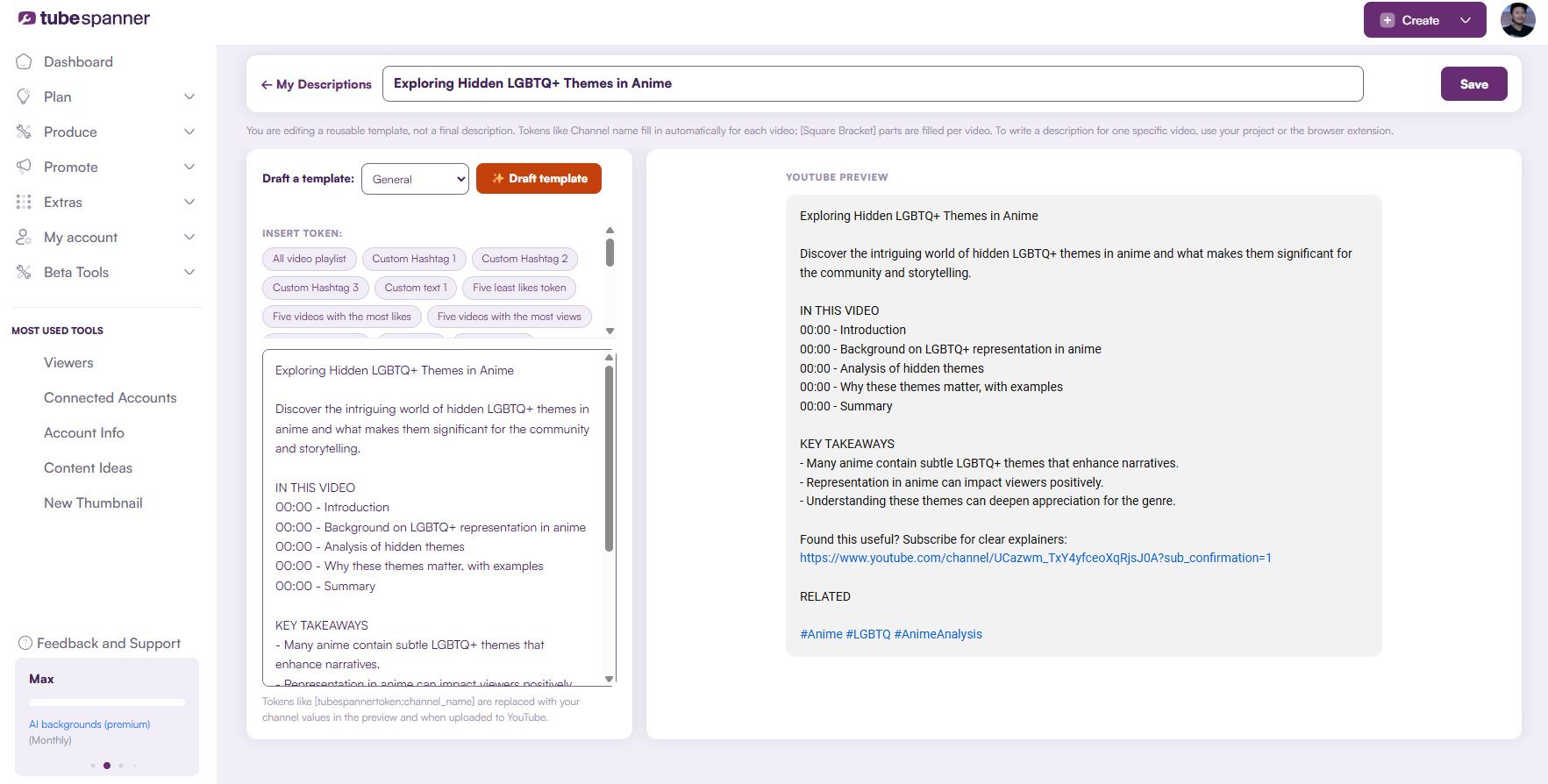This screenshot has width=1548, height=784.
Task: Open the General template type dropdown
Action: 415,179
